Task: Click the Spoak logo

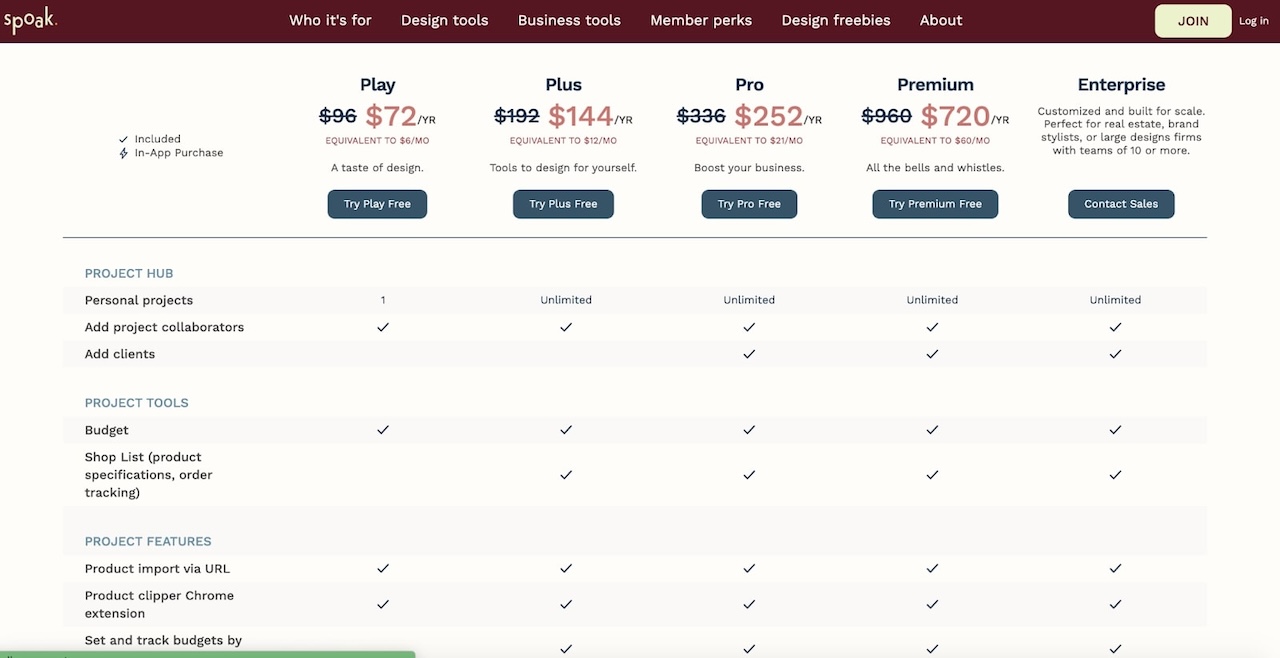Action: click(31, 19)
